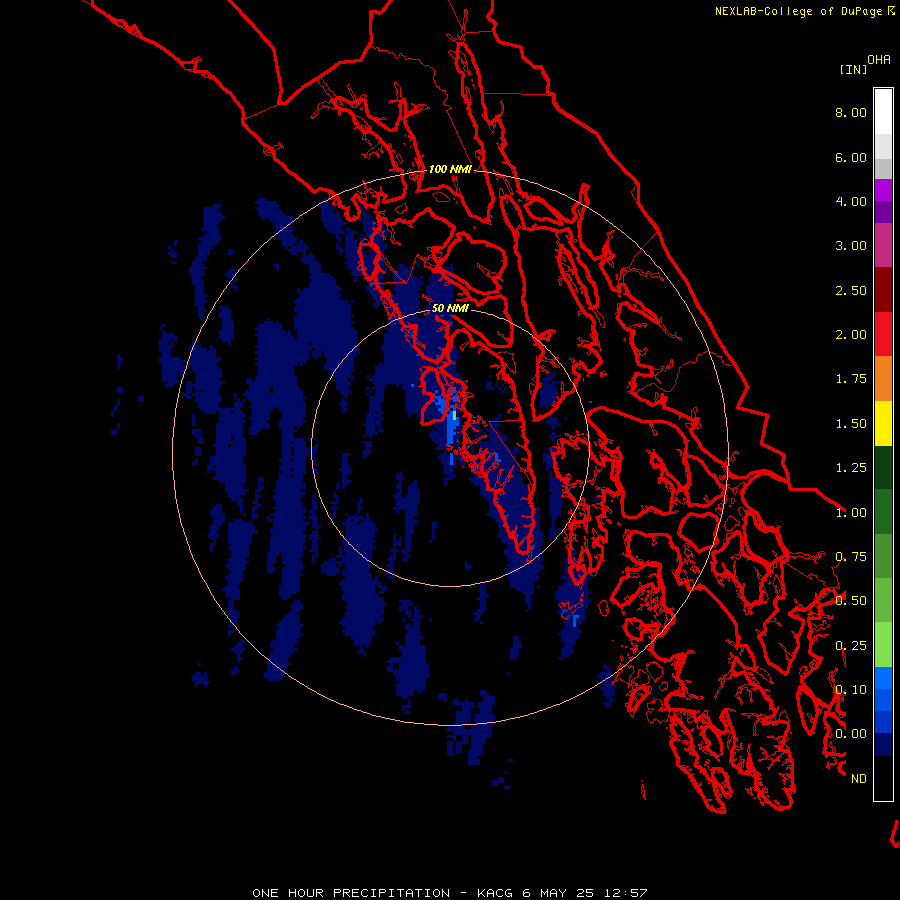The image size is (900, 900).
Task: Click the OHA product label above legend
Action: 879,60
